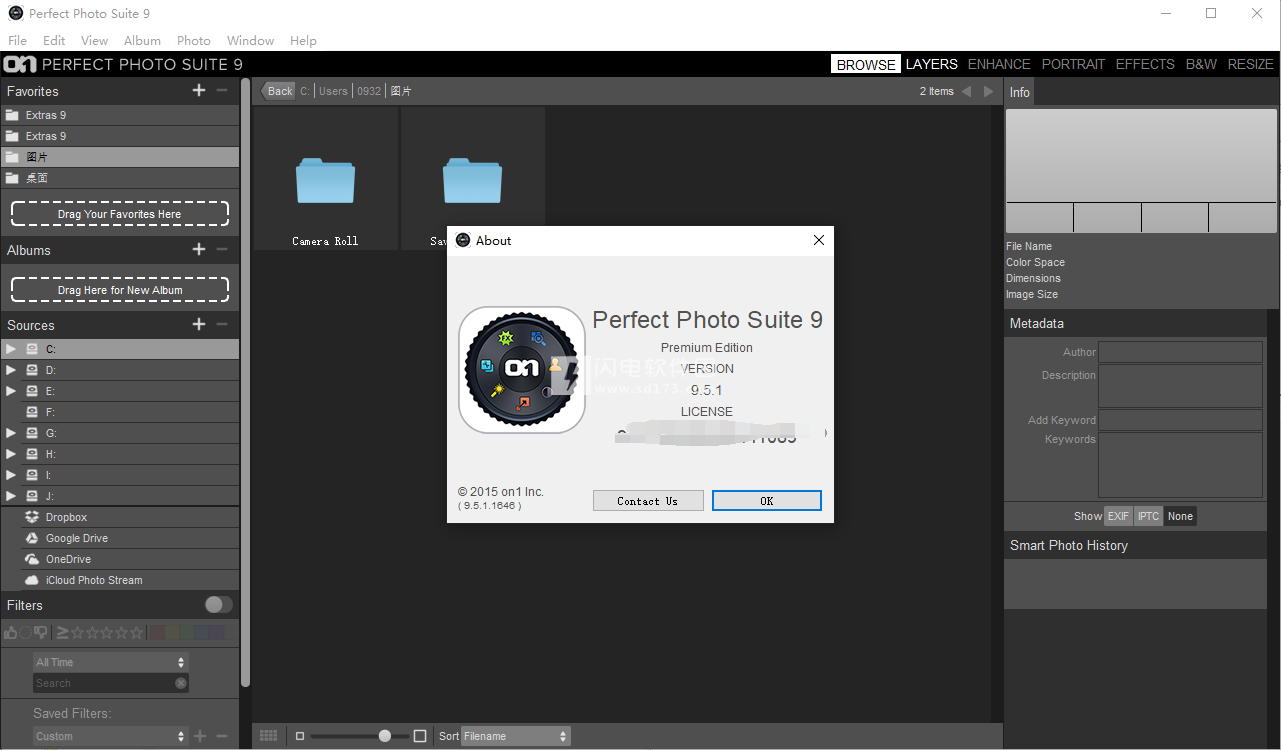Open the Custom saved filters dropdown
Viewport: 1281px width, 750px height.
[x=110, y=736]
